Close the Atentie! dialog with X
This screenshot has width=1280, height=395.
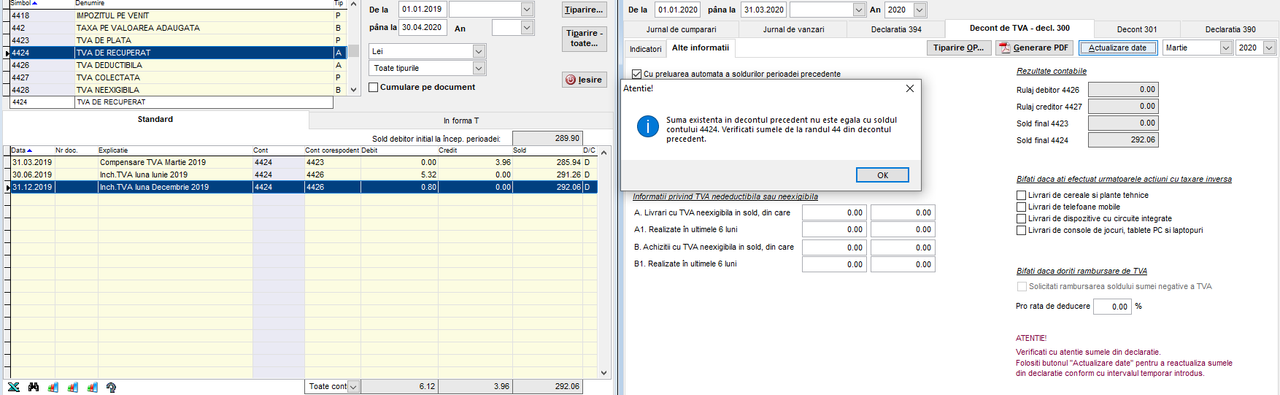[x=910, y=87]
